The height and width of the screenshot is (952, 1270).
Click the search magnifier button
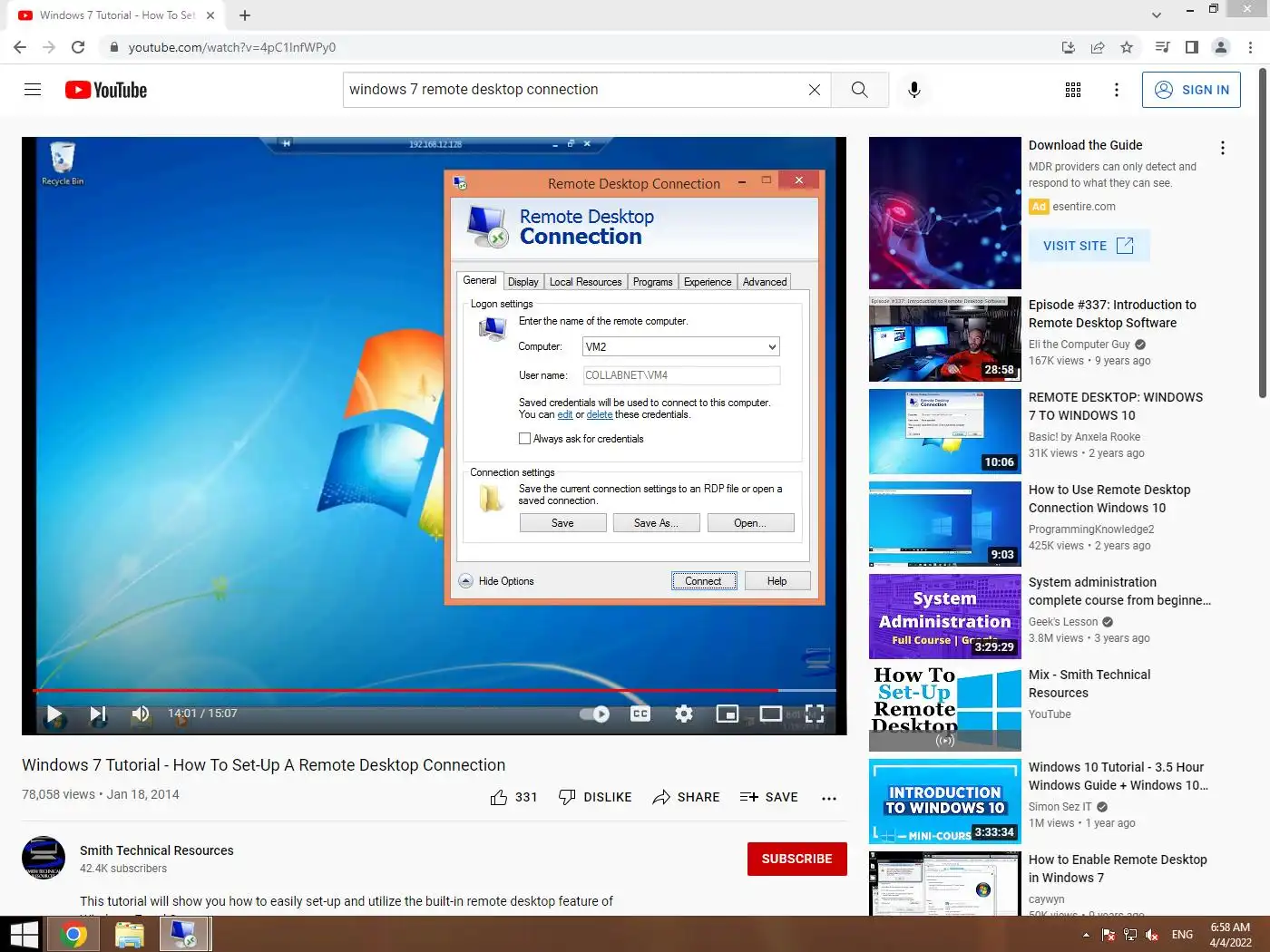pyautogui.click(x=859, y=90)
